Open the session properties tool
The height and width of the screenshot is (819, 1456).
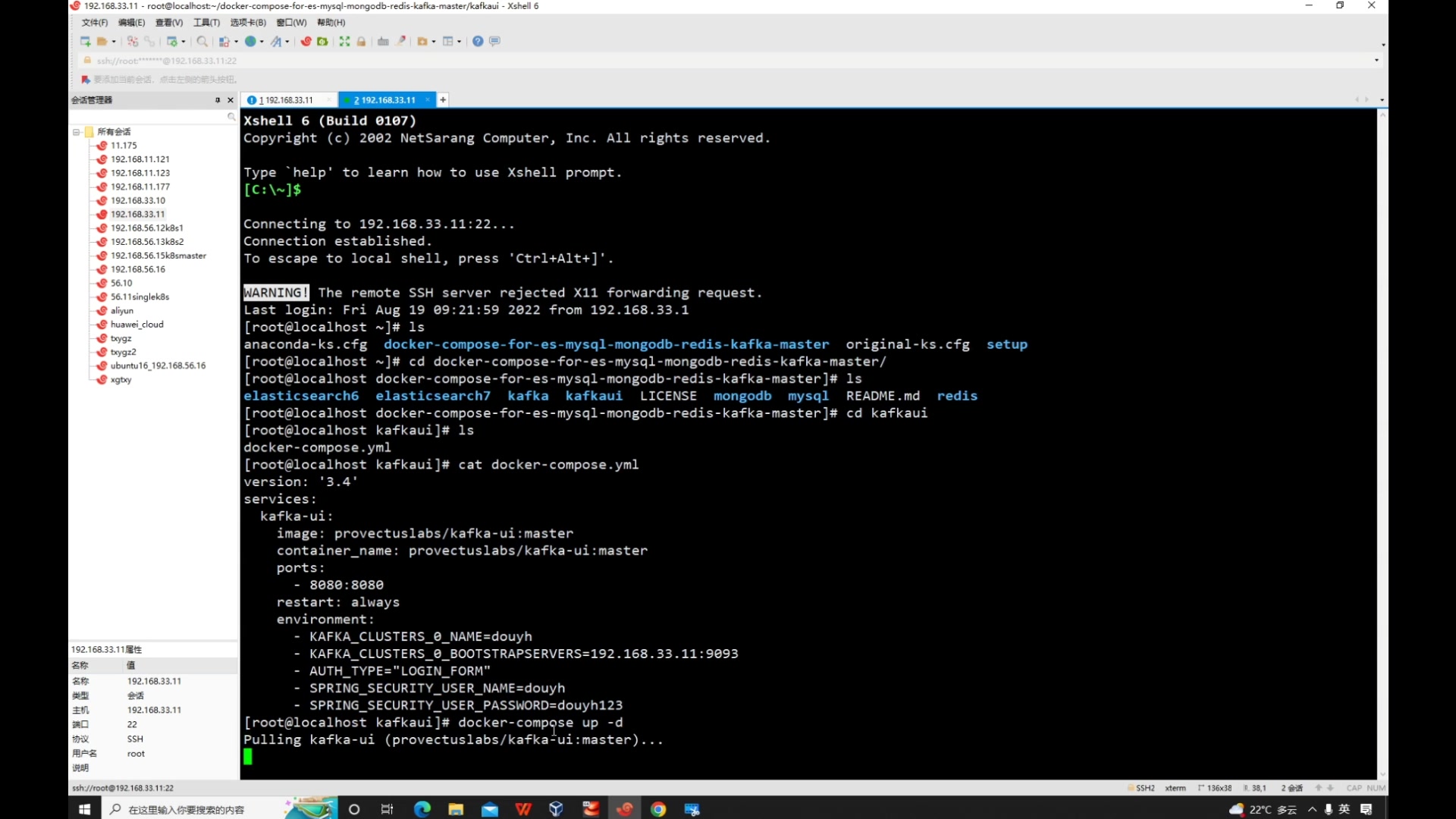173,42
